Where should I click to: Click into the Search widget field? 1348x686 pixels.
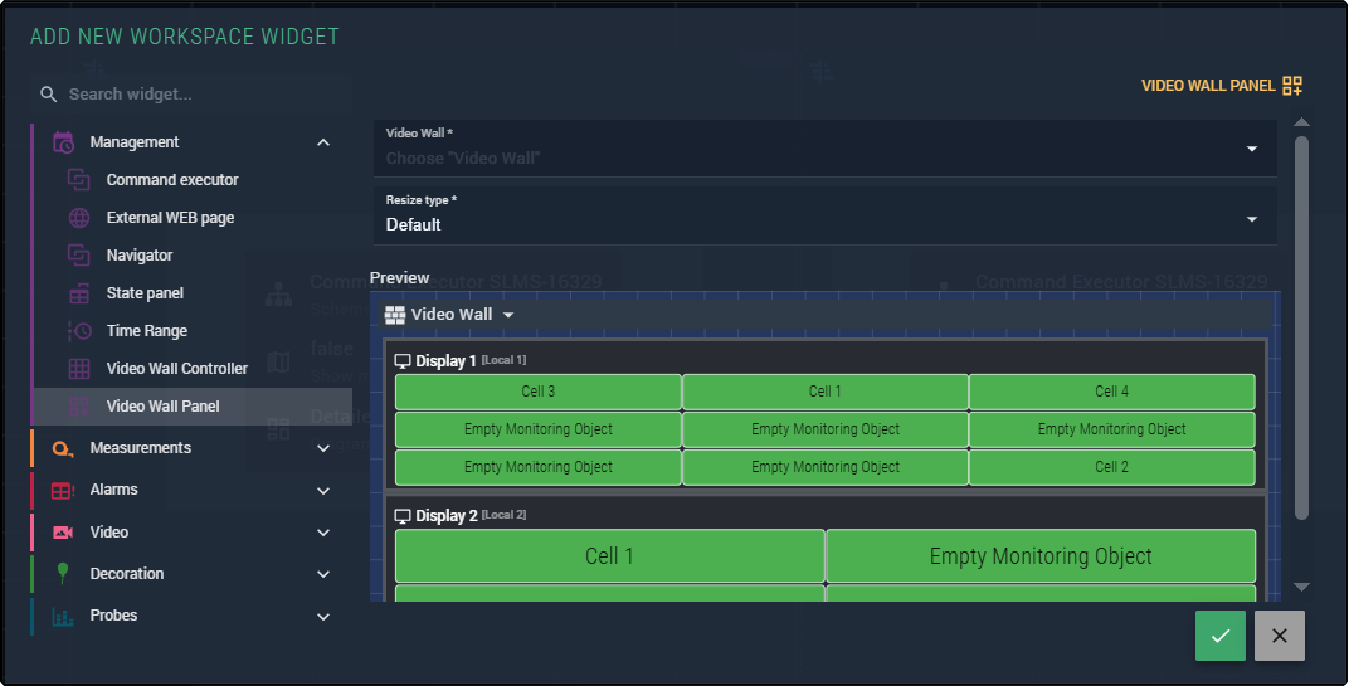(200, 94)
